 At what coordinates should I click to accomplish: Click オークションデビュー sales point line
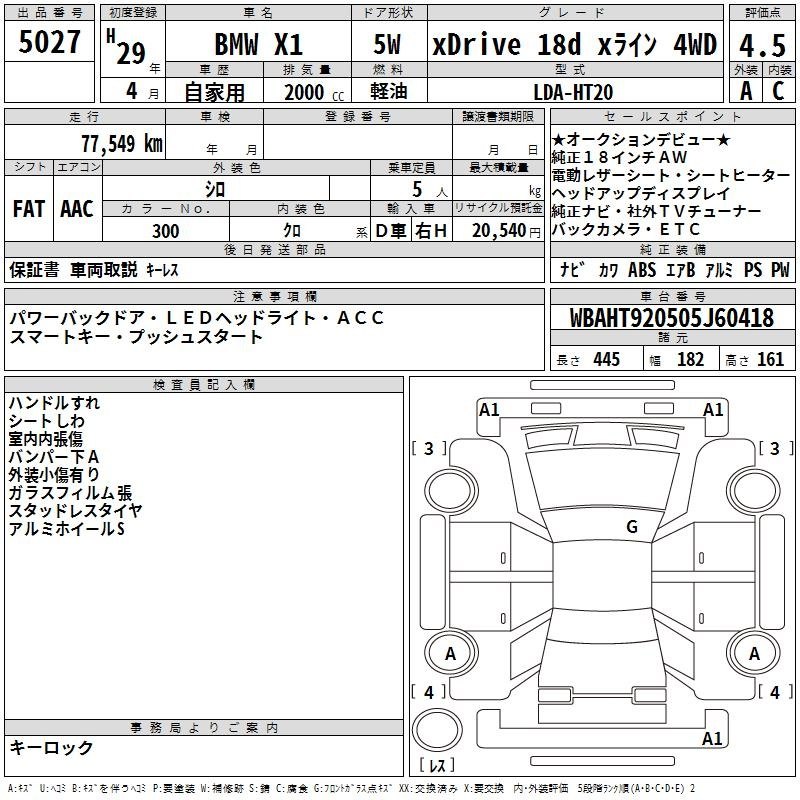coord(641,139)
